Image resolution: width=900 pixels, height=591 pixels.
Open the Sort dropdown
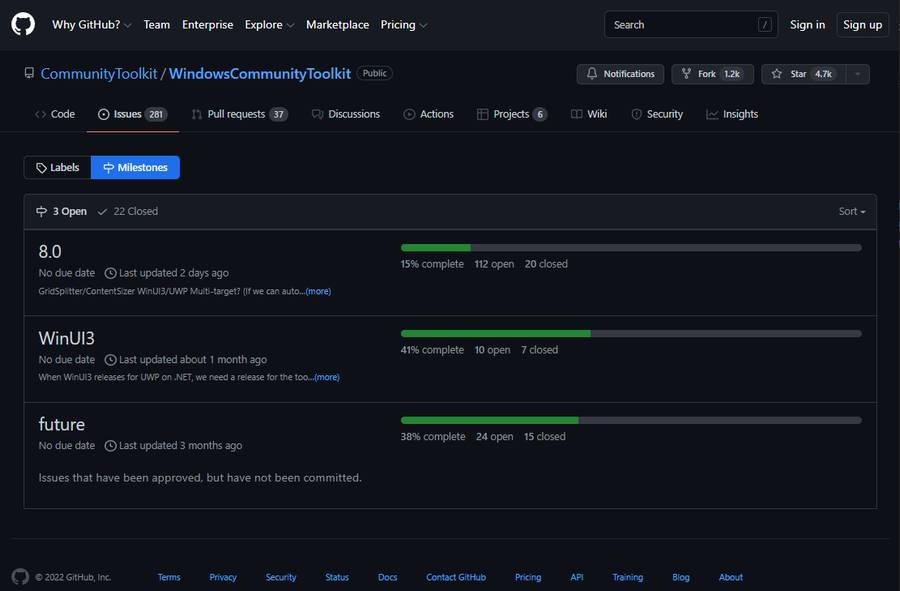click(x=852, y=211)
